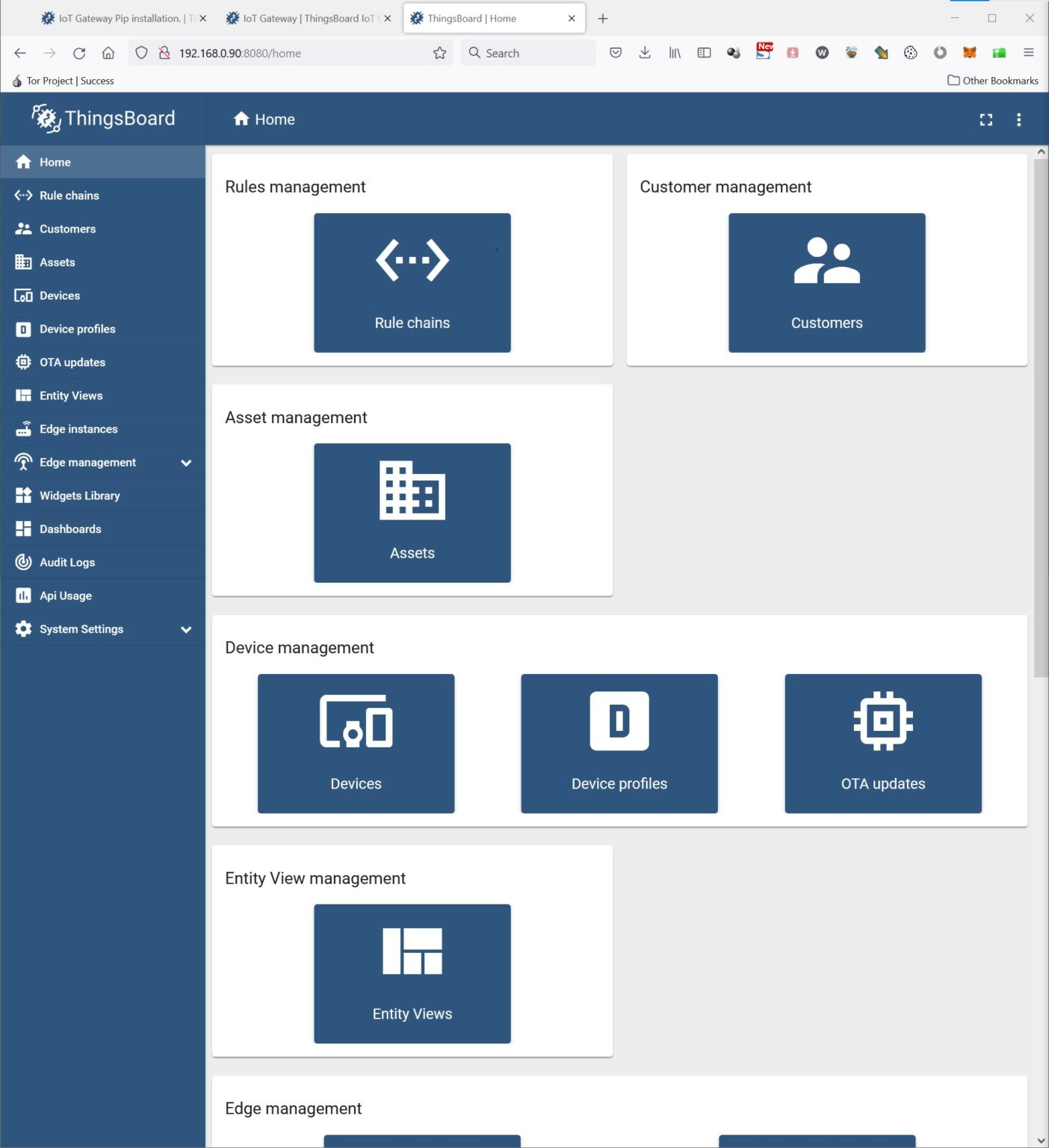This screenshot has width=1049, height=1148.
Task: Open the Firefox application menu
Action: click(1028, 52)
